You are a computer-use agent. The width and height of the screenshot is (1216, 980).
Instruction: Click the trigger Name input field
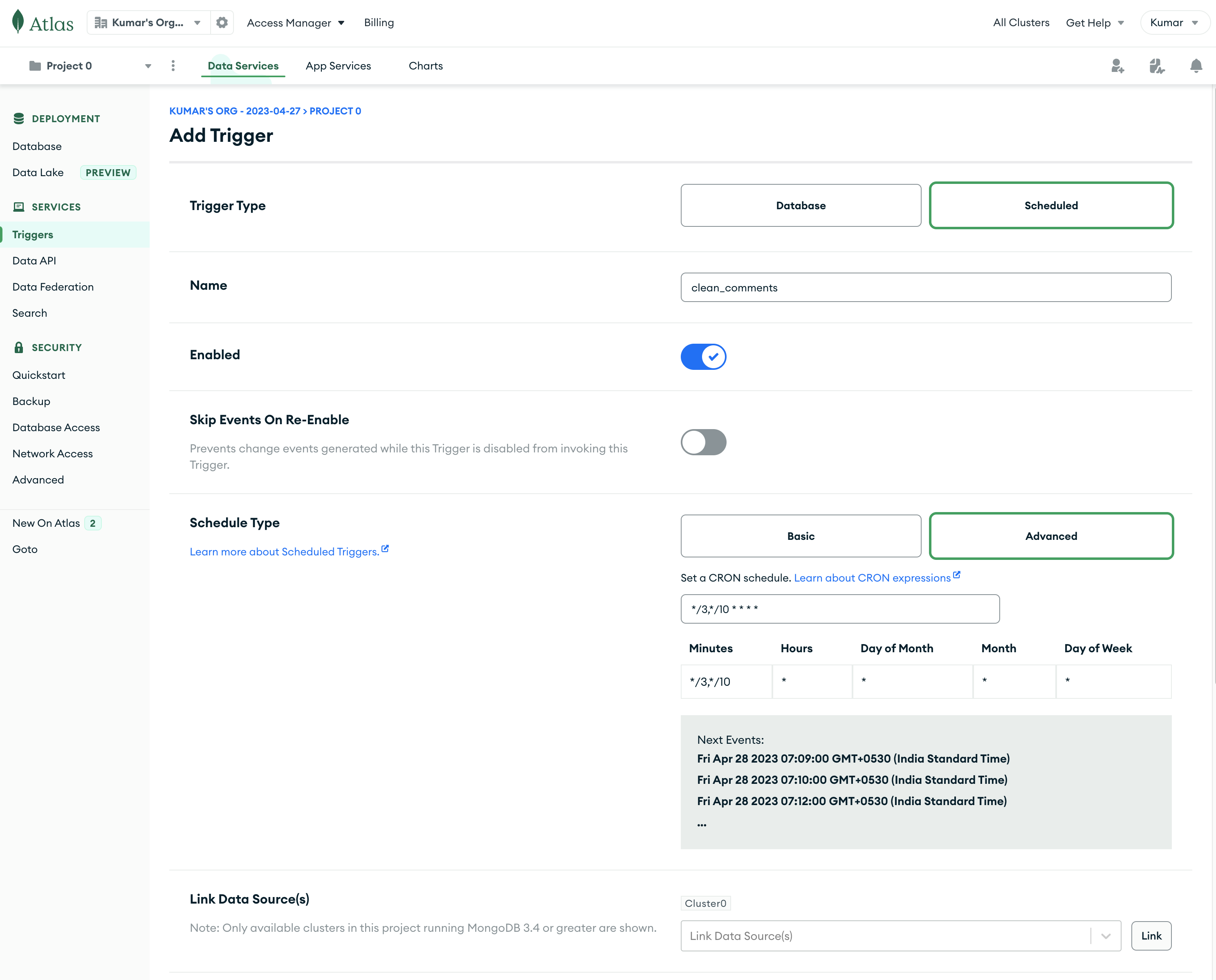(926, 287)
